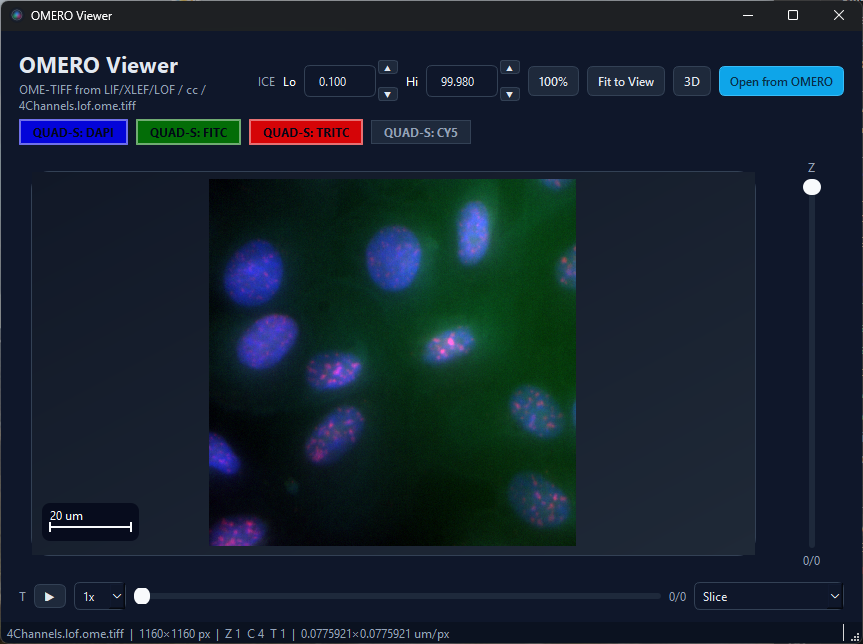Decrease the Lo threshold using its down arrow

tap(388, 94)
